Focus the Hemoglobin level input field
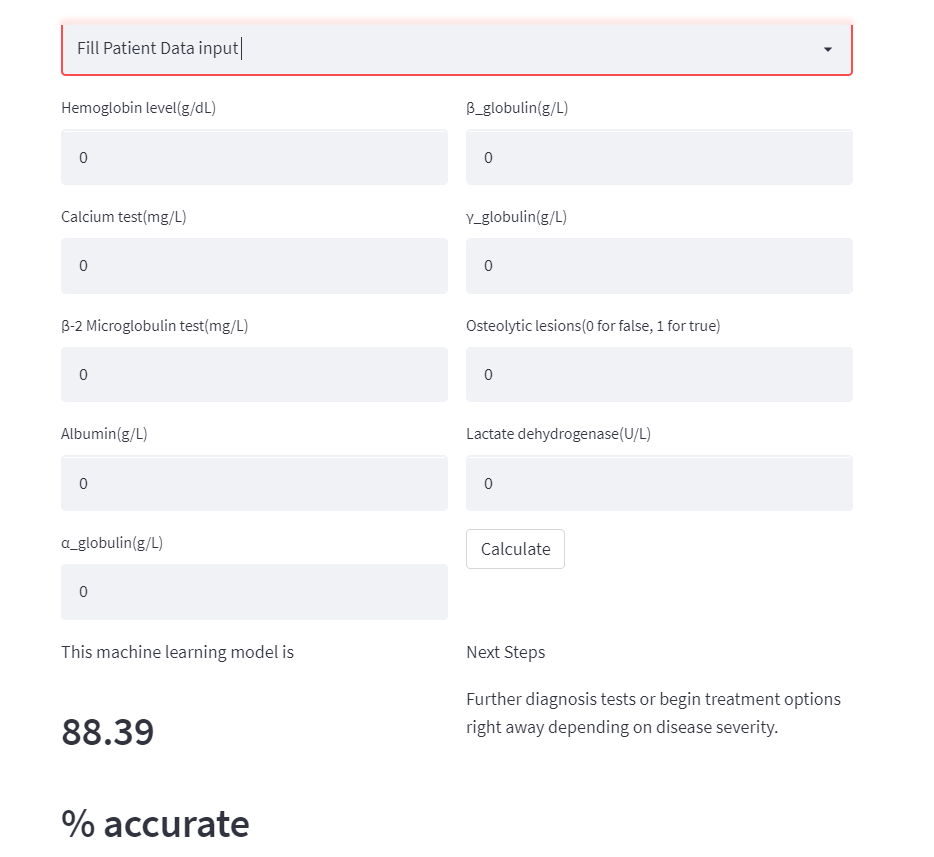The width and height of the screenshot is (934, 857). tap(254, 158)
